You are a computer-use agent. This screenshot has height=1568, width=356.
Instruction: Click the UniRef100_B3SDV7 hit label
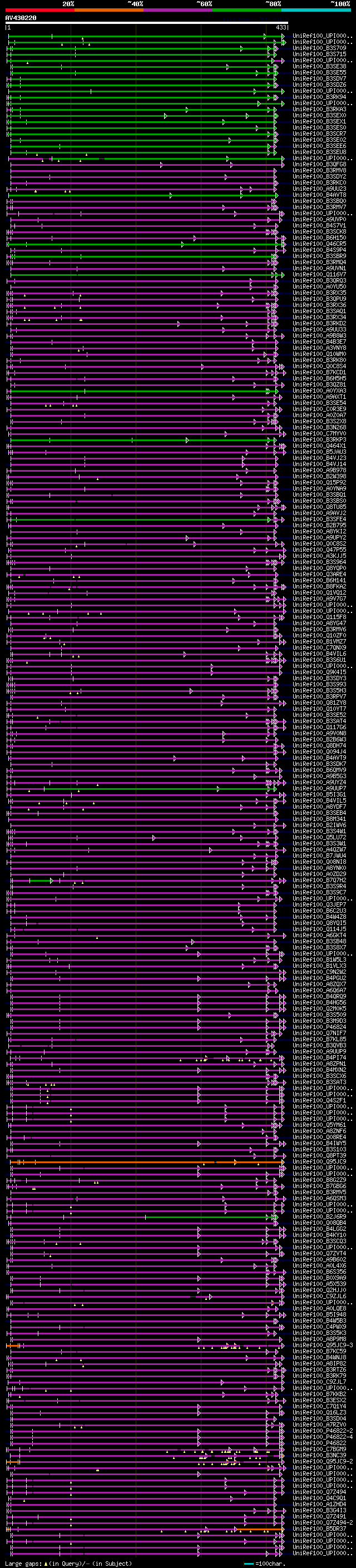coord(319,78)
